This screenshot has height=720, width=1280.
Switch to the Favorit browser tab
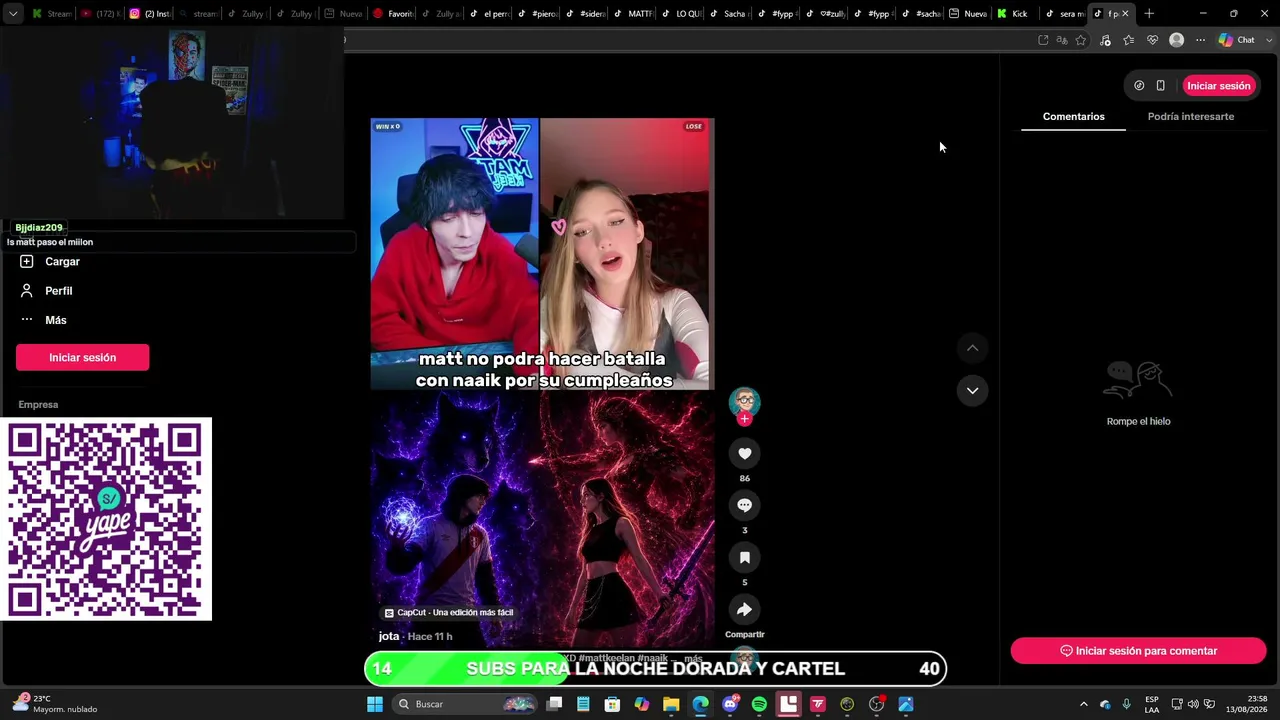(392, 14)
